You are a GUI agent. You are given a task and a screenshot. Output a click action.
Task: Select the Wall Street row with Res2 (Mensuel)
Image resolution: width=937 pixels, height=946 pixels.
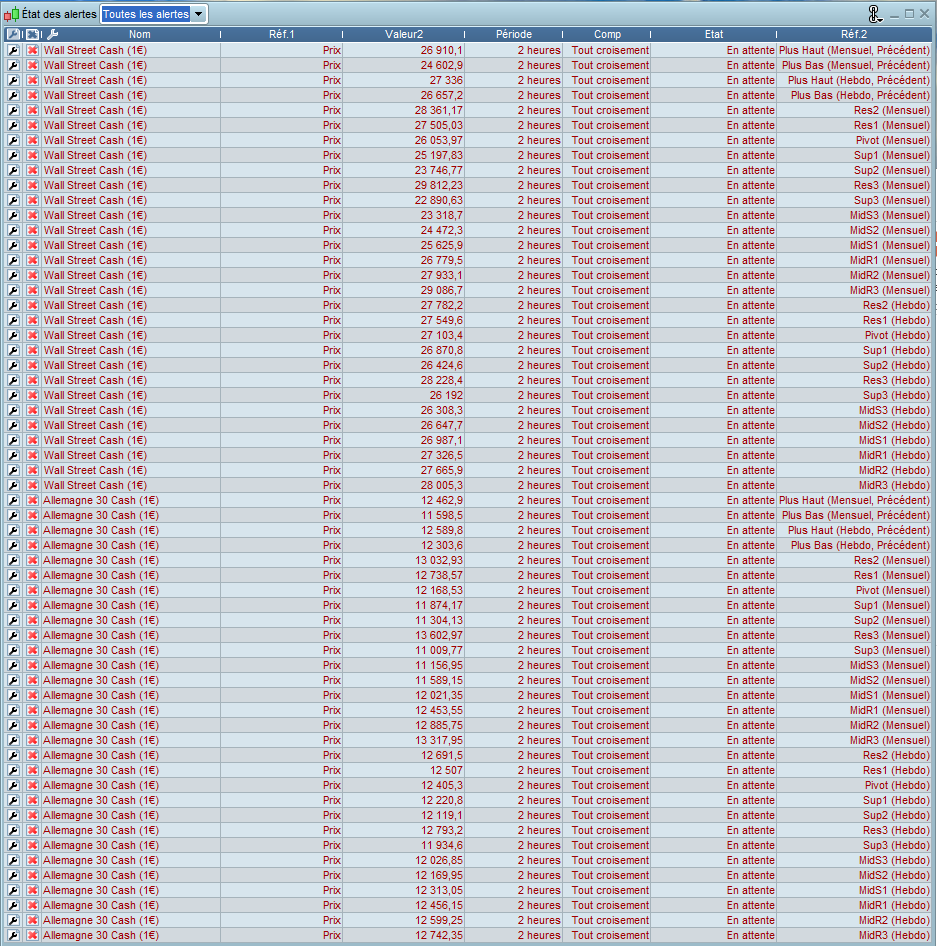tap(468, 110)
